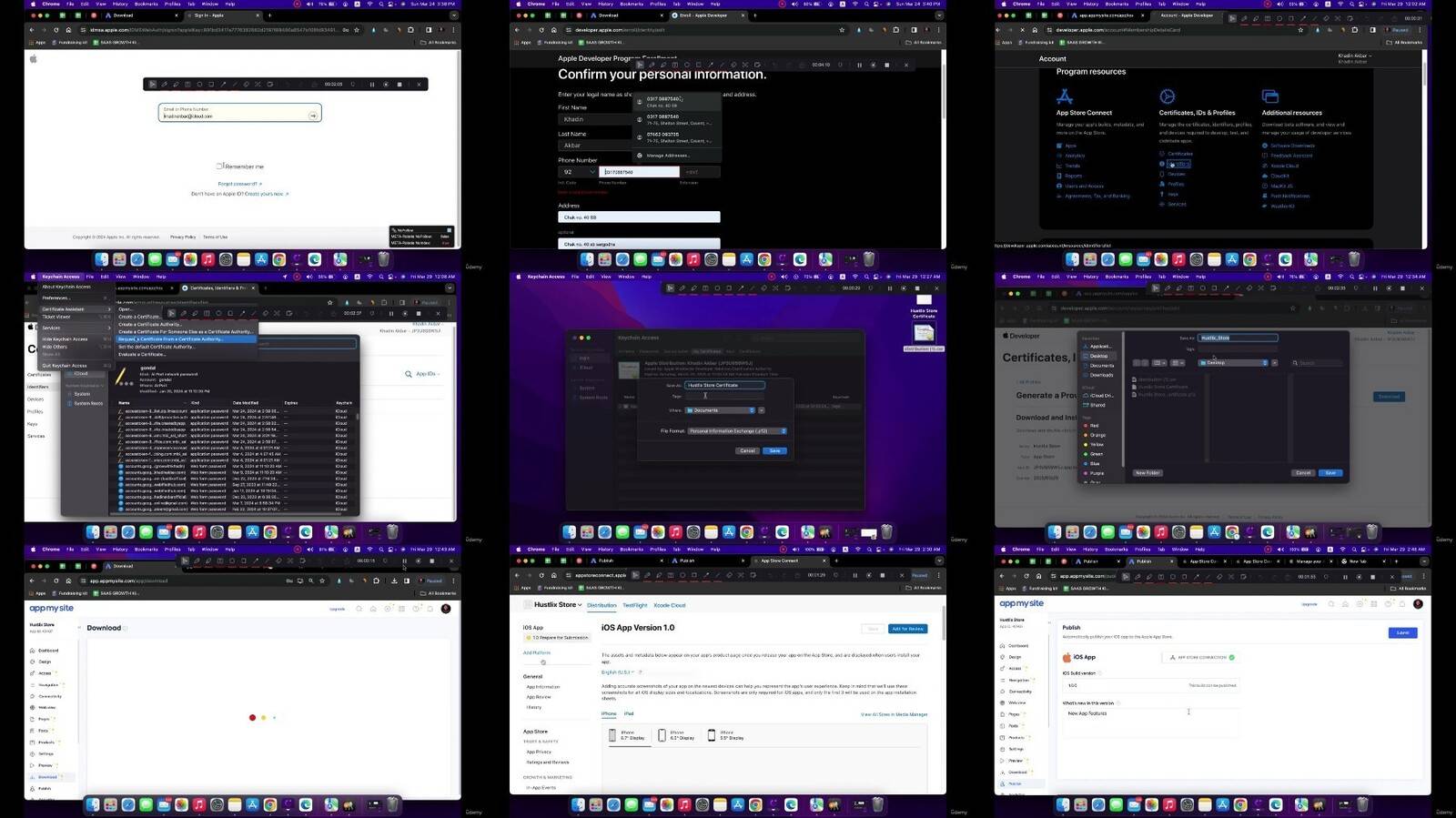Viewport: 1456px width, 818px height.
Task: Open Connectivity in the appmysite Download page sidebar
Action: (46, 696)
